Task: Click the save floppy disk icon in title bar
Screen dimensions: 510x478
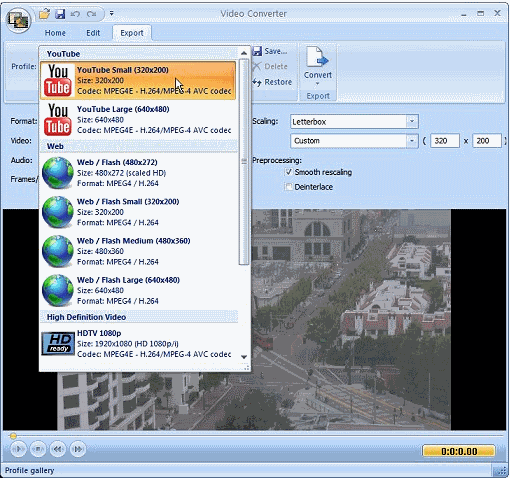Action: point(60,14)
